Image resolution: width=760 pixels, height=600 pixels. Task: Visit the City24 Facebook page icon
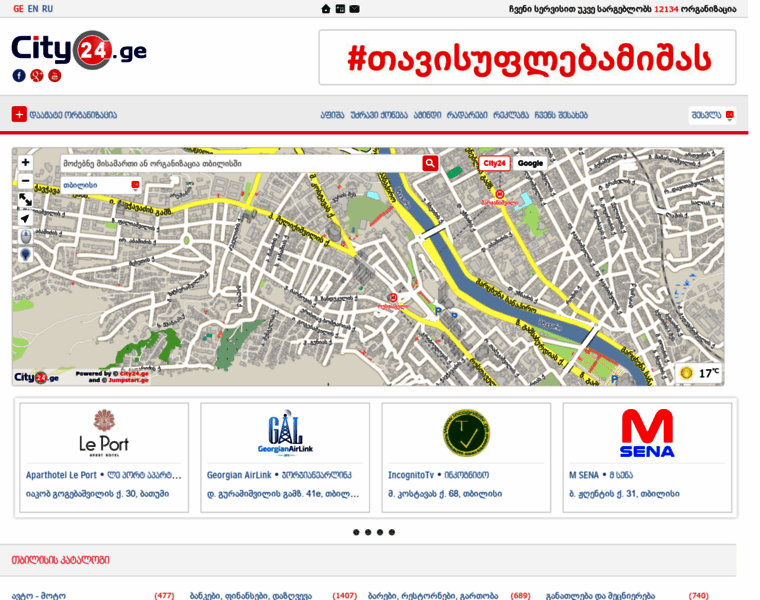[19, 76]
